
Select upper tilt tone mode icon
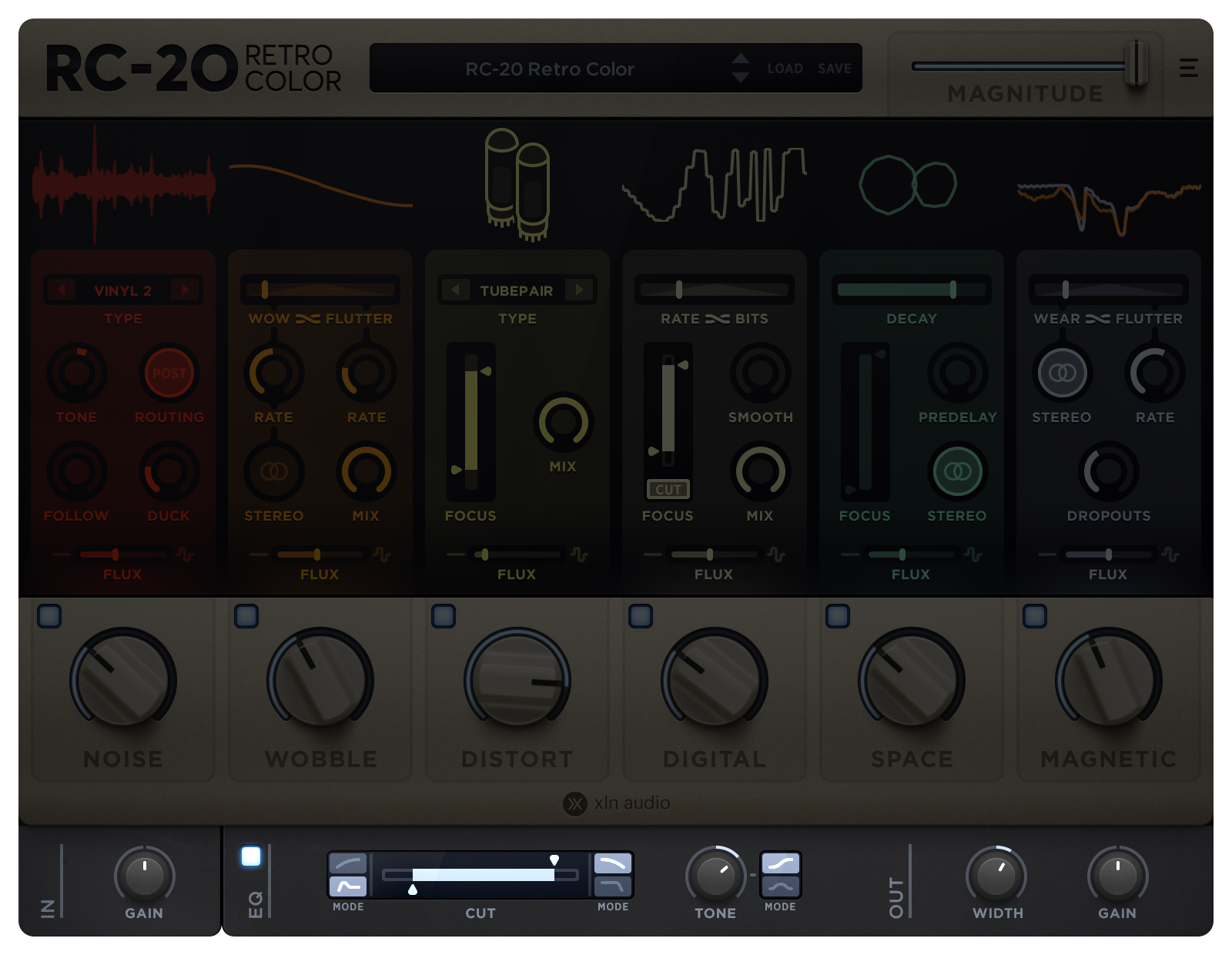780,863
